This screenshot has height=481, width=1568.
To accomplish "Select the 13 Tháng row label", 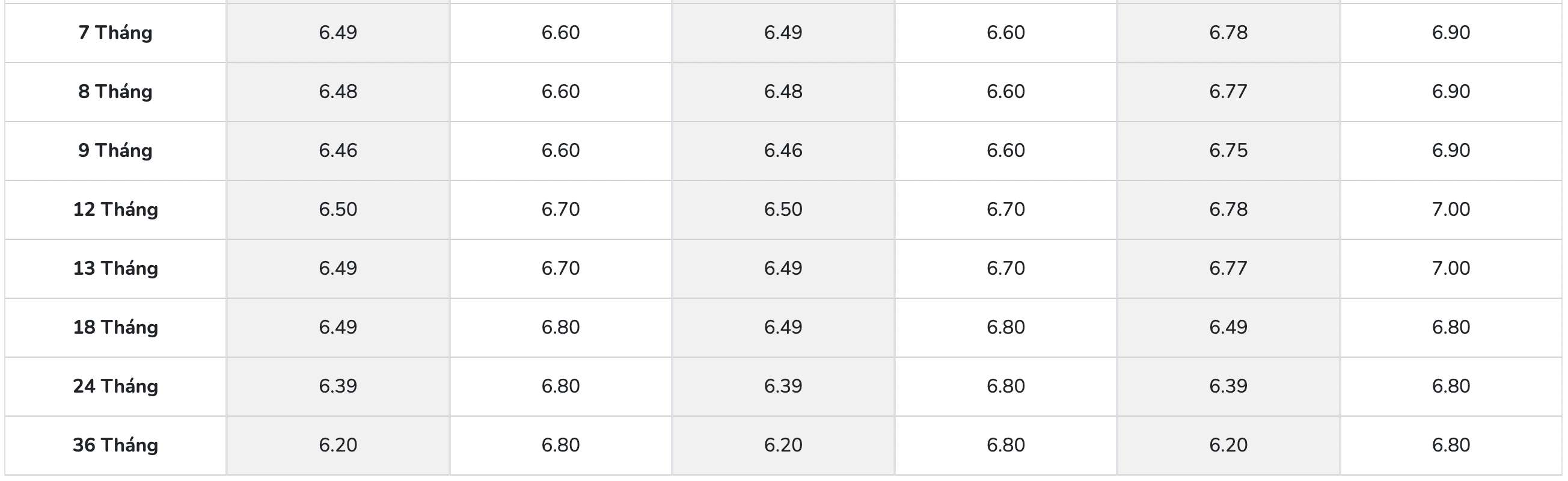I will tap(115, 268).
